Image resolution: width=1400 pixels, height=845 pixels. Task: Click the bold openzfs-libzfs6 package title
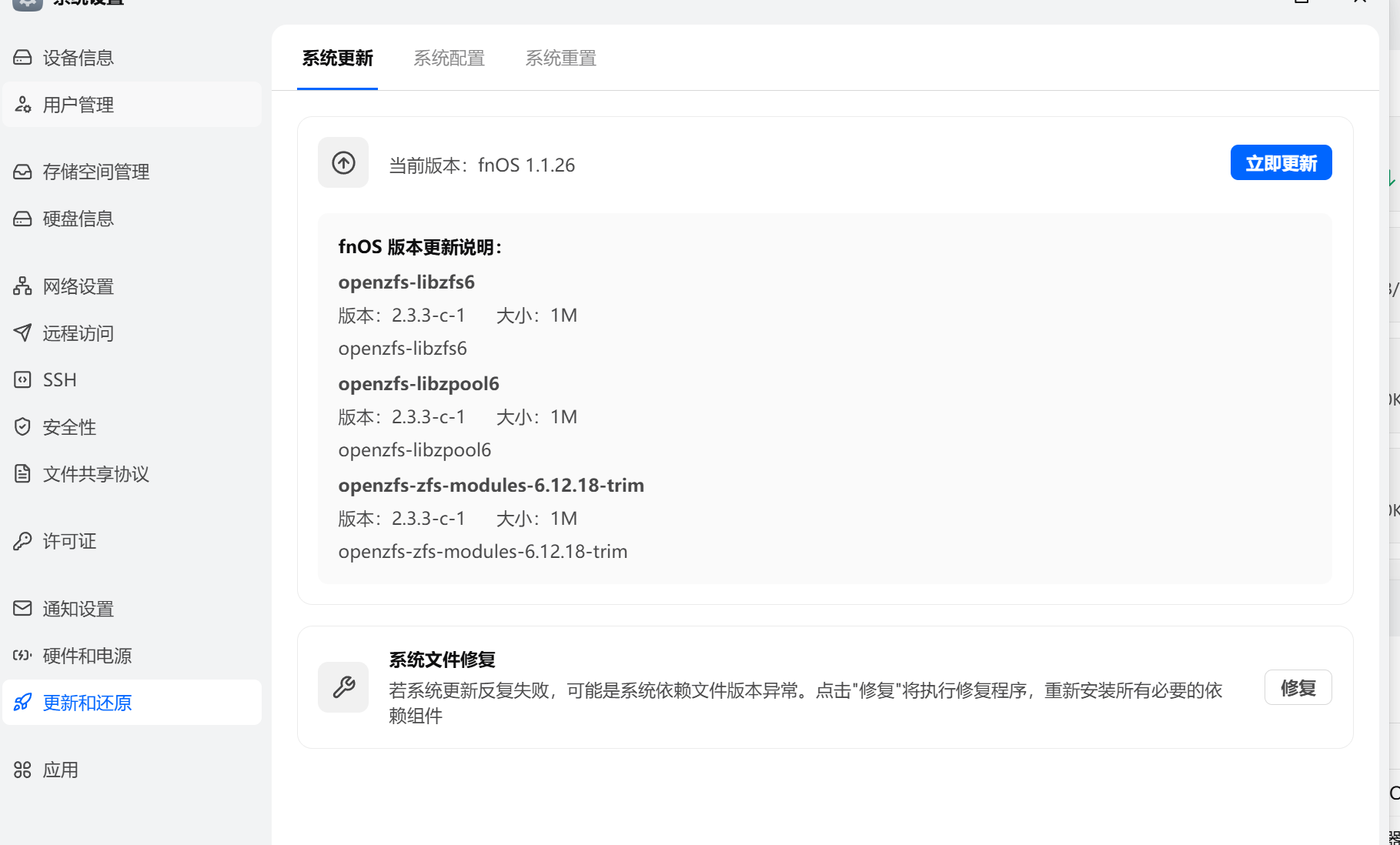click(406, 282)
